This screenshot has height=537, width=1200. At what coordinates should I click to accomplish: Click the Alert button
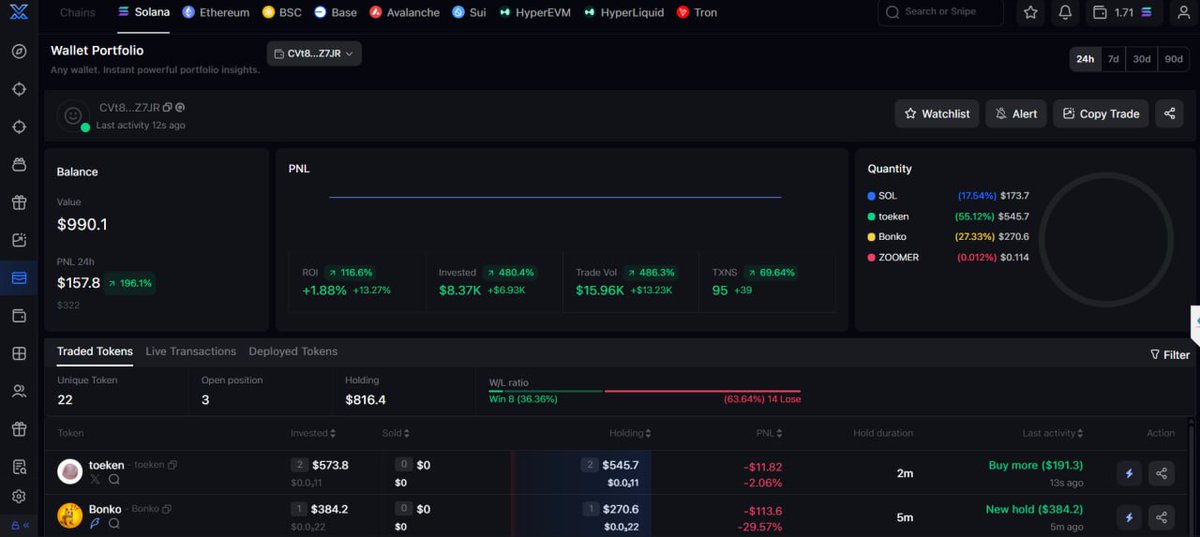coord(1016,114)
